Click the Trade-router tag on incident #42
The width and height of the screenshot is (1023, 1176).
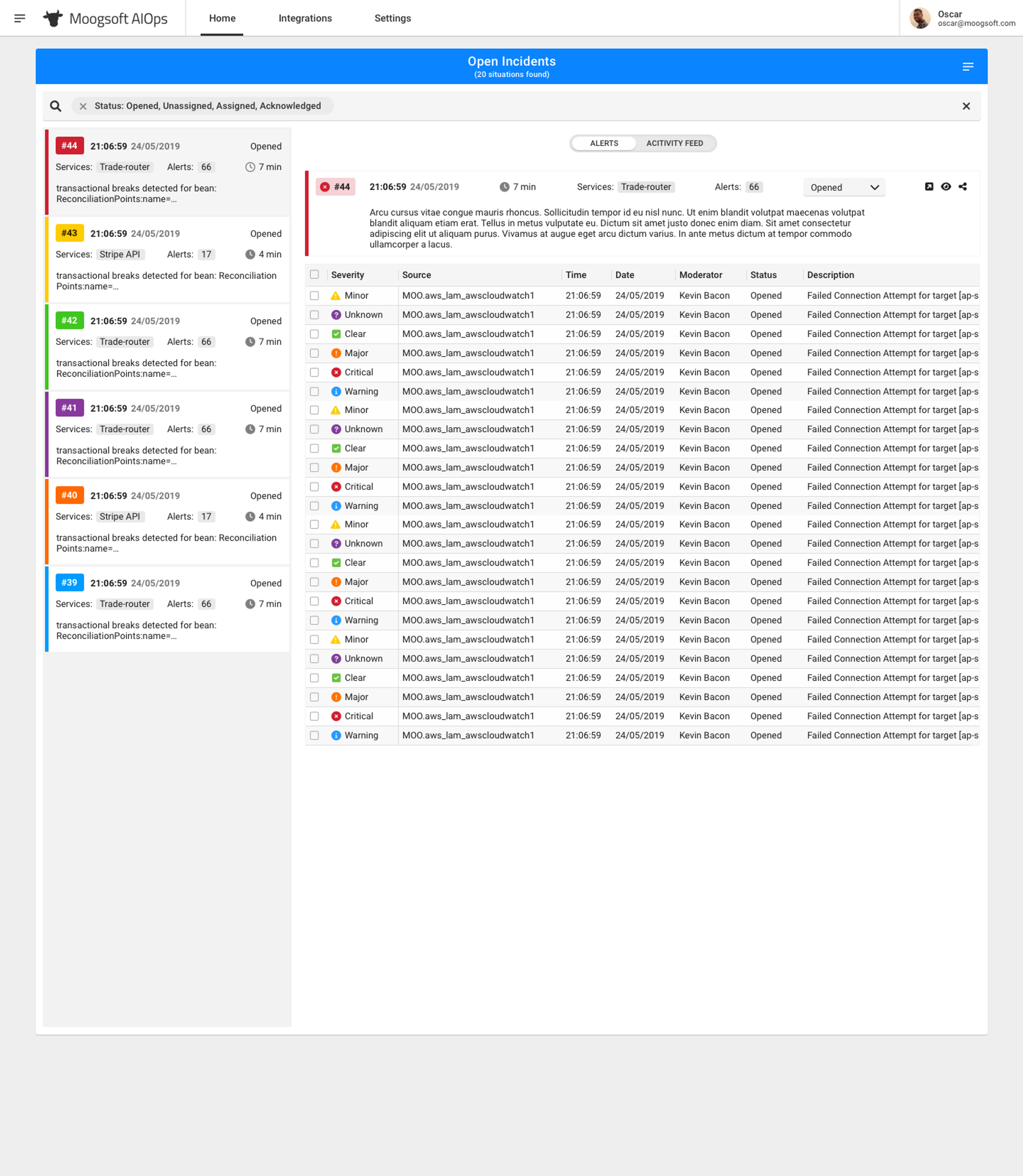tap(124, 342)
